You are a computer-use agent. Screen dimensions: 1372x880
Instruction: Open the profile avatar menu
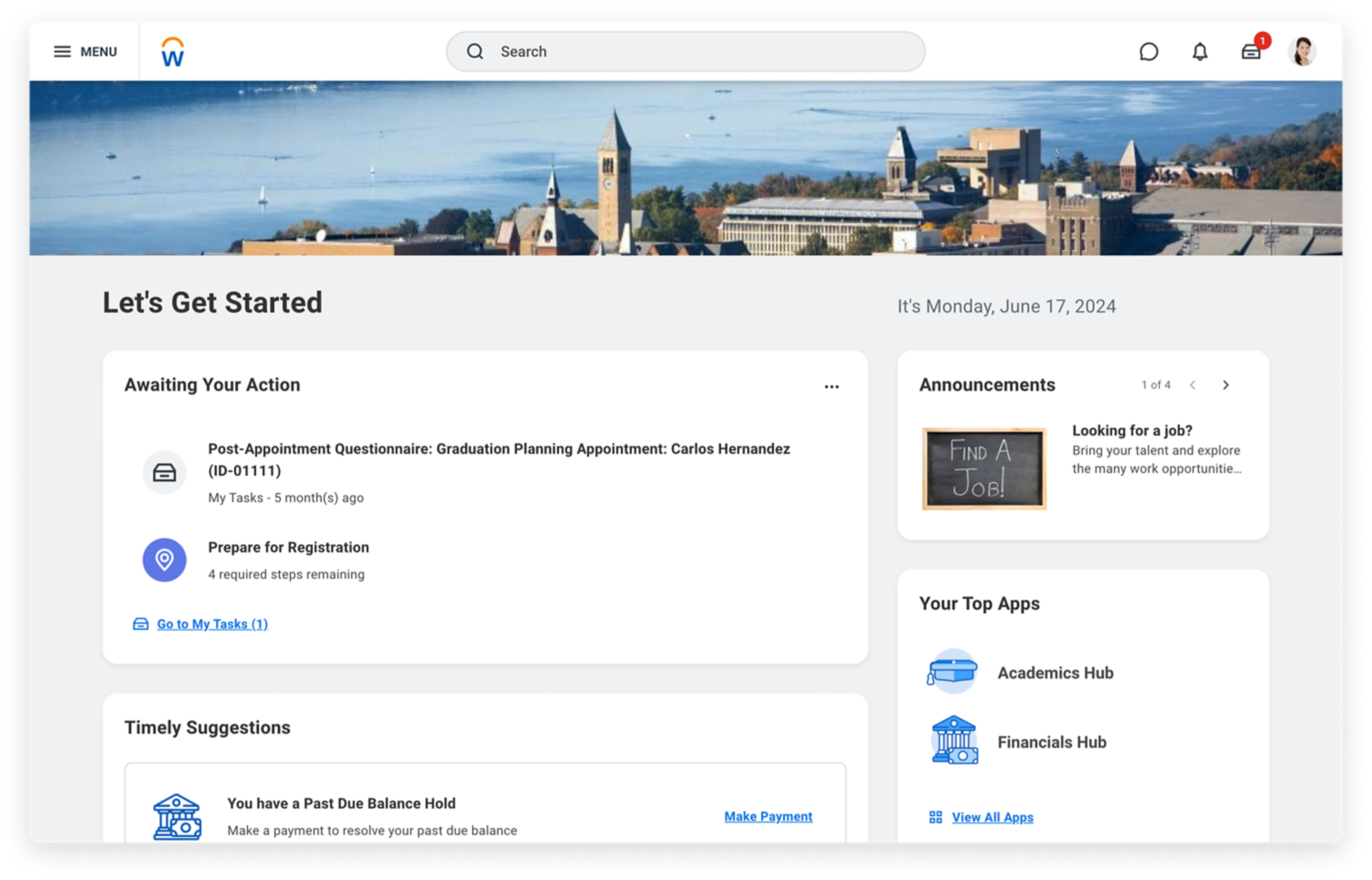pyautogui.click(x=1302, y=51)
